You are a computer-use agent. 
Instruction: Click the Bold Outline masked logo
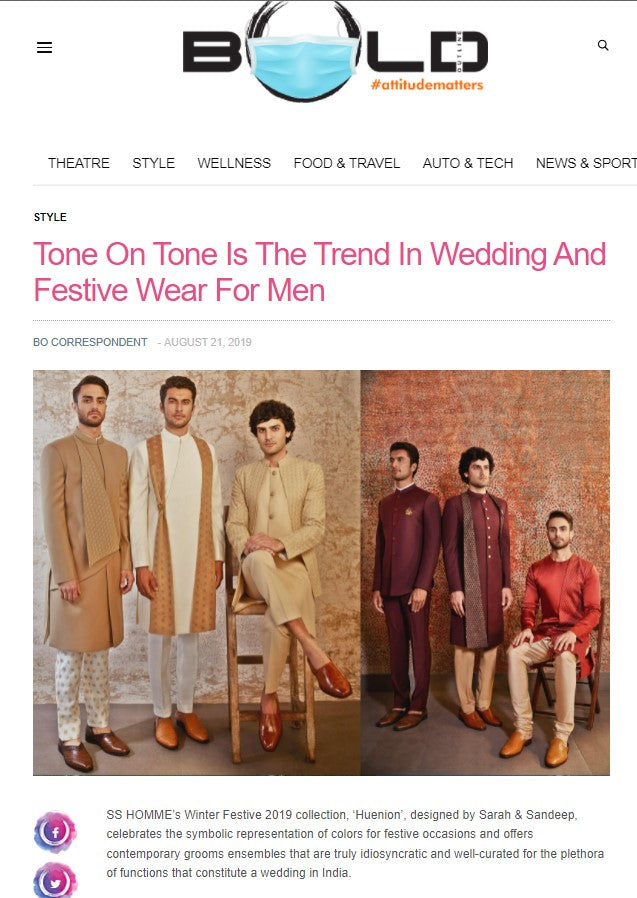[x=335, y=52]
